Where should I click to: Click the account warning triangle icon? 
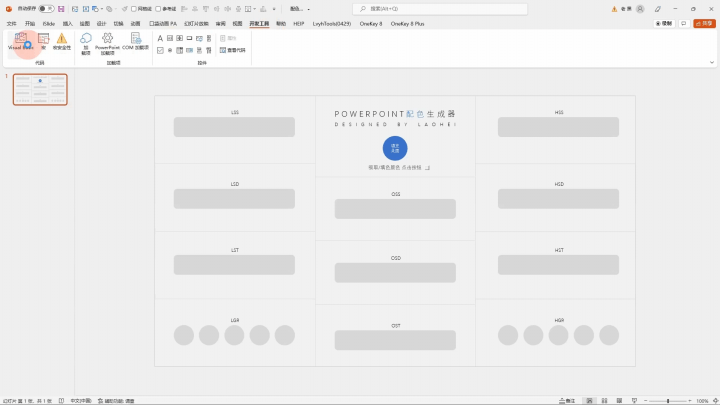point(614,9)
